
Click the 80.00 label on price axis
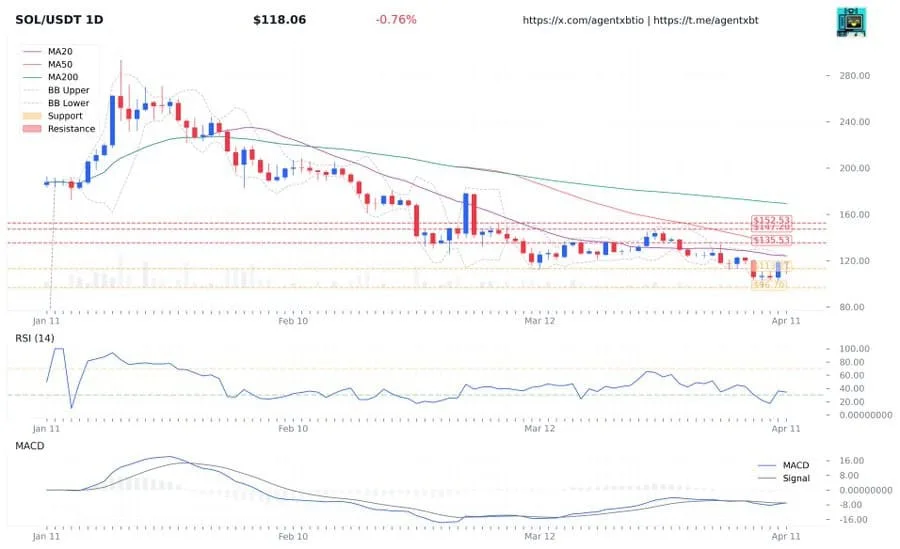click(851, 307)
